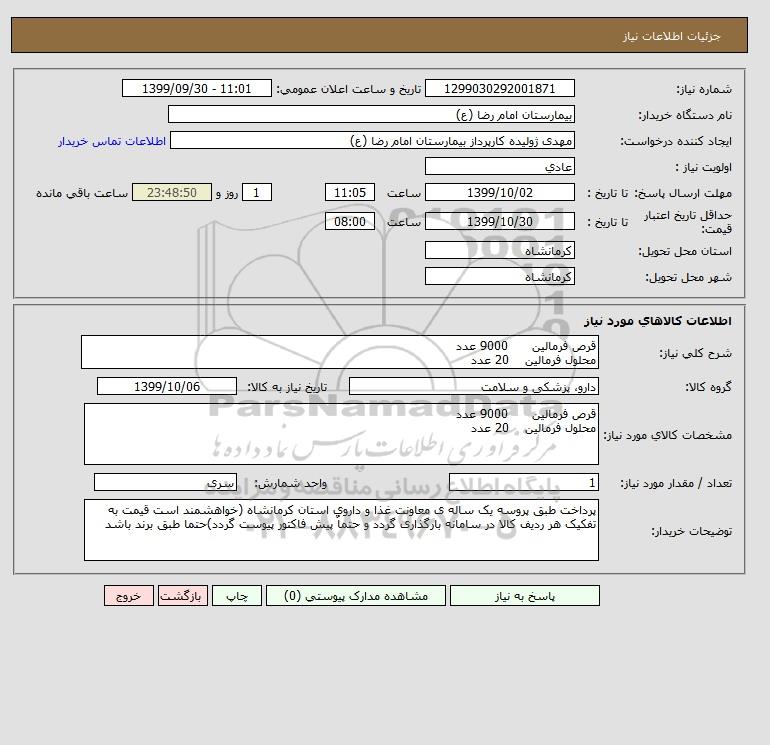Click quantity field showing 1
This screenshot has width=770, height=745.
[x=523, y=482]
